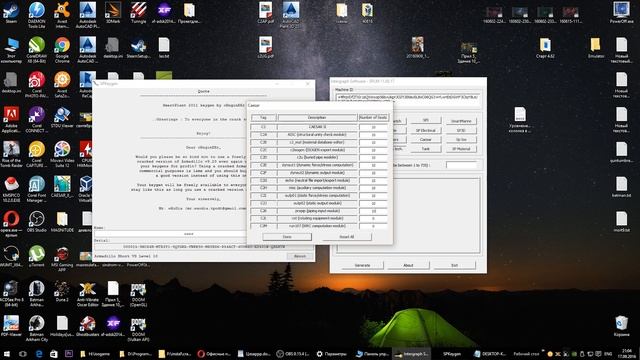Open the SteamSetup installer icon
The image size is (640, 360).
[x=139, y=48]
